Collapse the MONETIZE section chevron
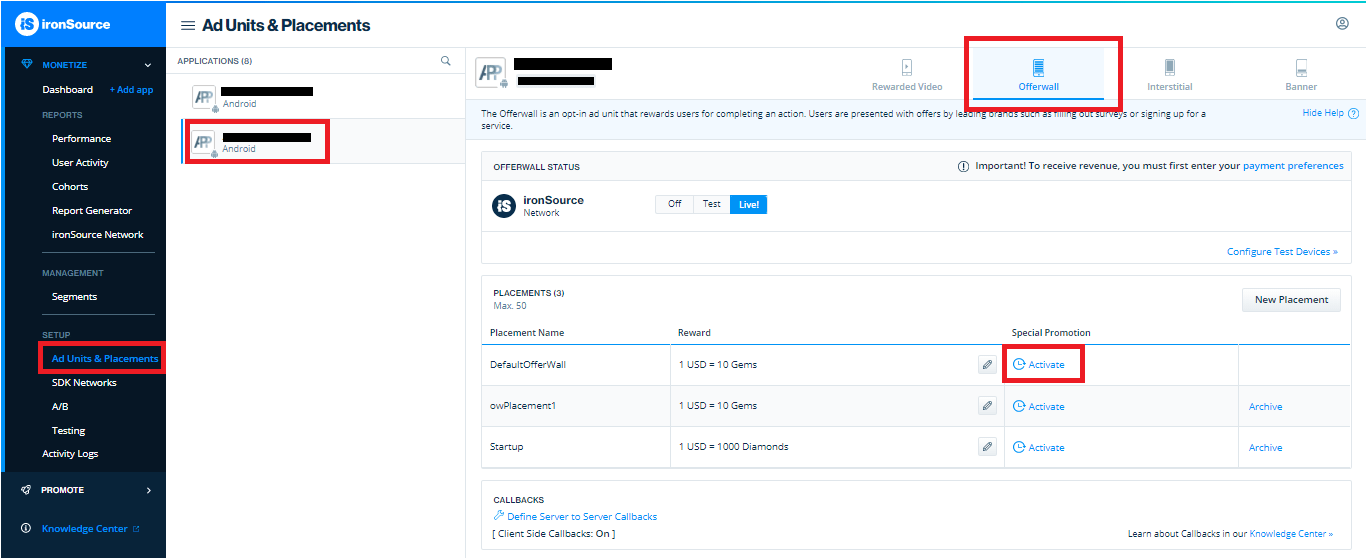Viewport: 1366px width, 560px height. pyautogui.click(x=148, y=65)
